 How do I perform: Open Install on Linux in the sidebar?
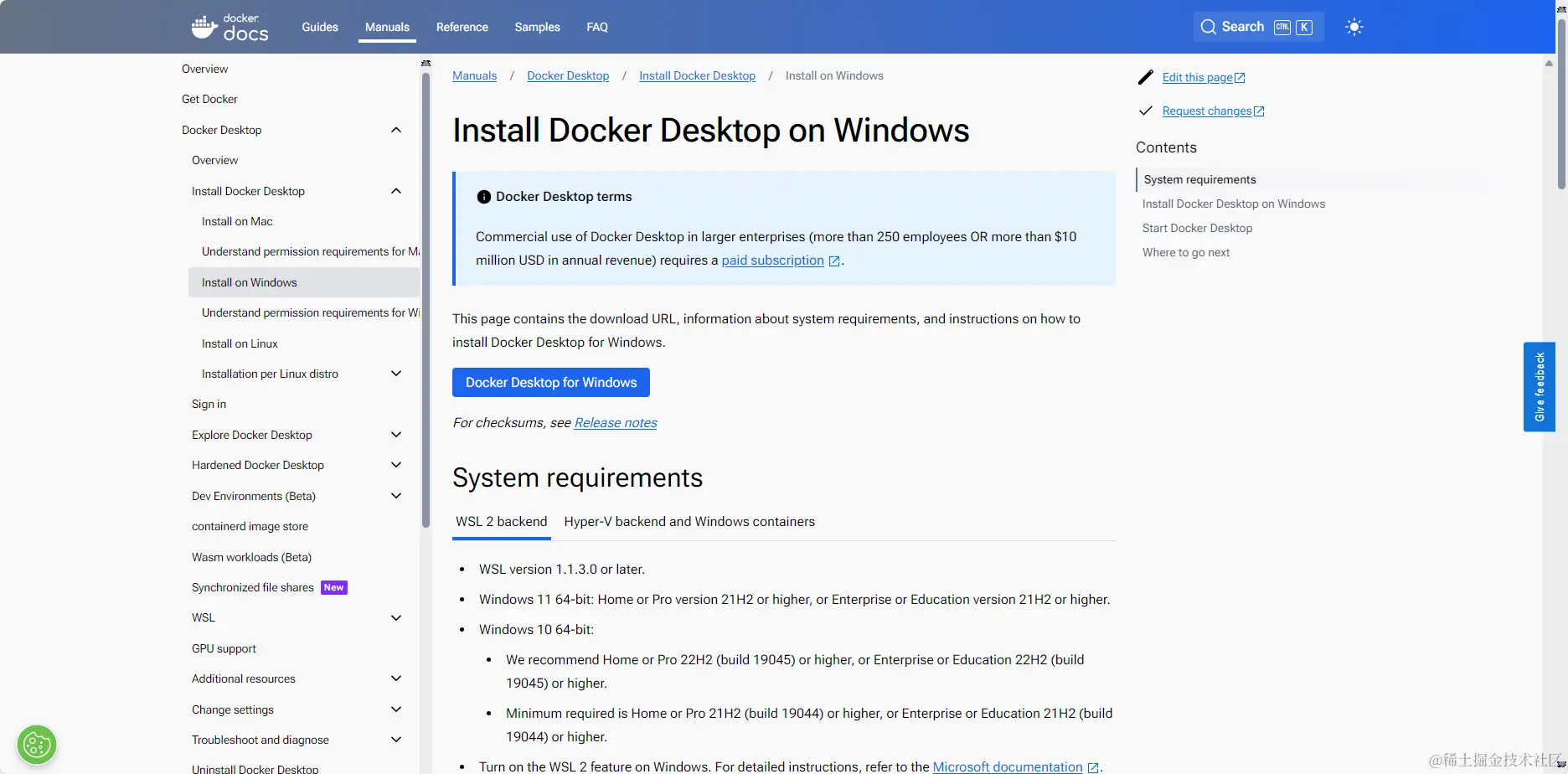click(240, 343)
